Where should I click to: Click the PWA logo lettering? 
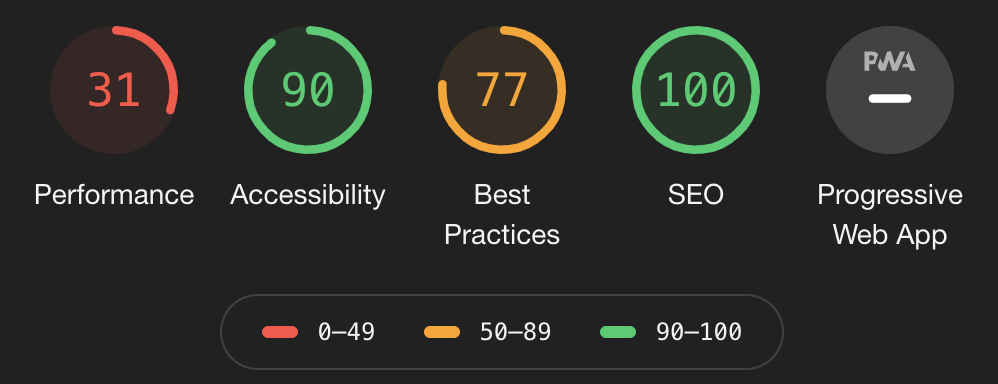point(890,62)
